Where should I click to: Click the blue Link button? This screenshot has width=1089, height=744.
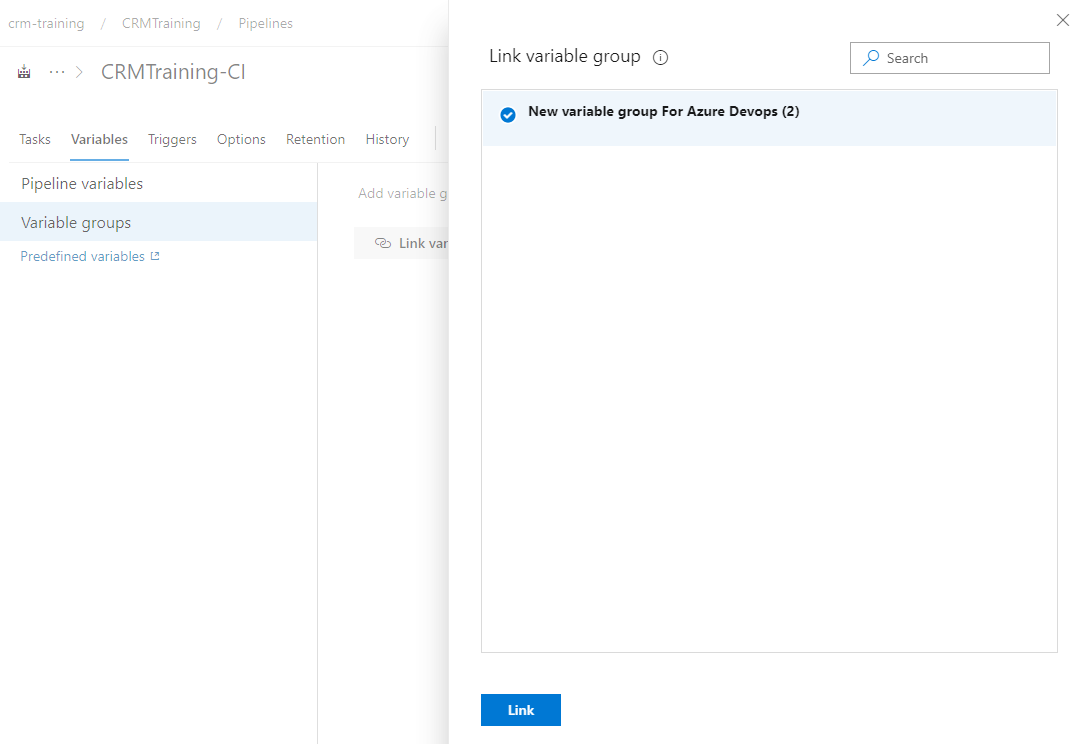pyautogui.click(x=521, y=710)
